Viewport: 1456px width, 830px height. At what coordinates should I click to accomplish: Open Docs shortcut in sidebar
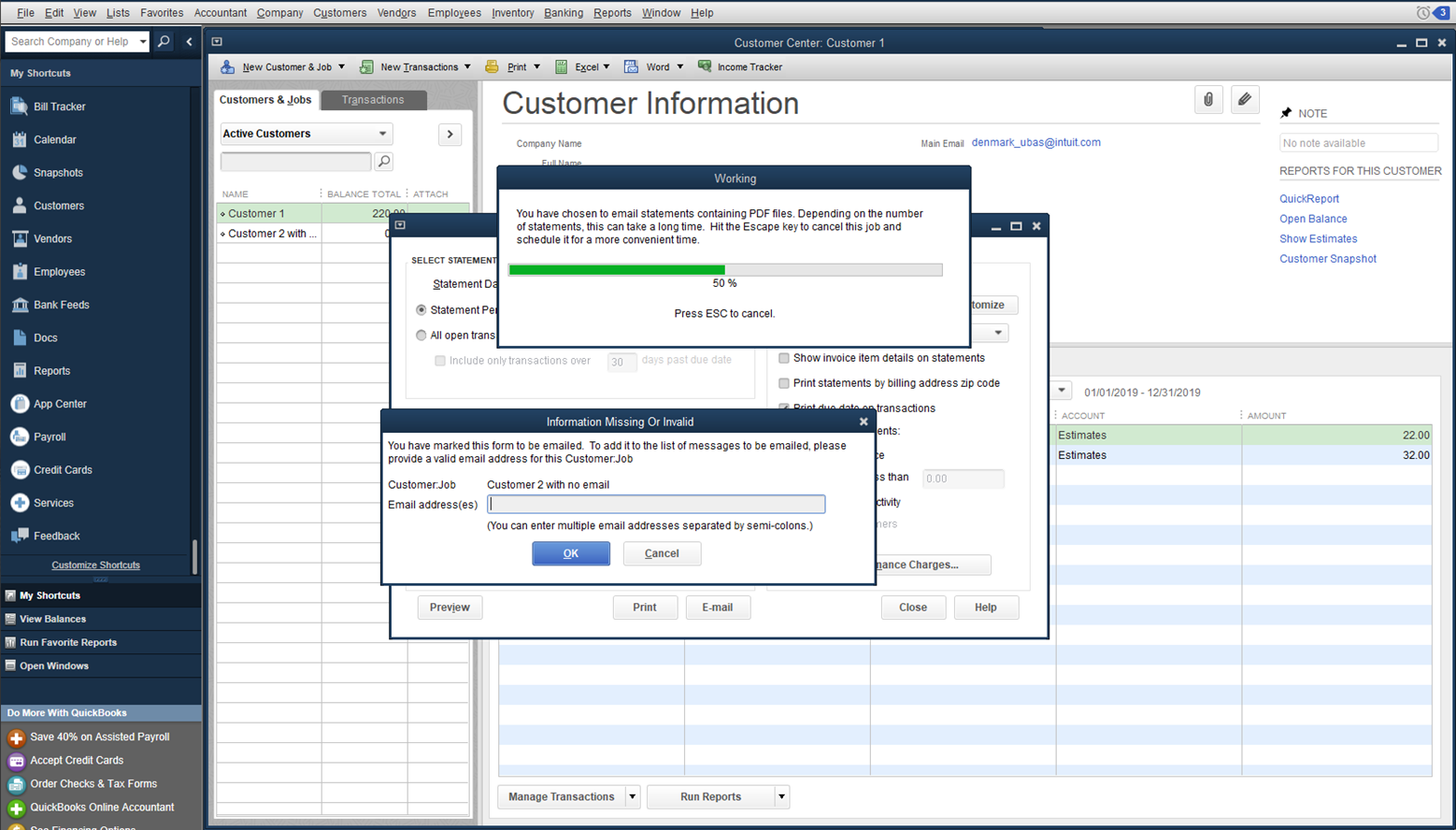[45, 338]
